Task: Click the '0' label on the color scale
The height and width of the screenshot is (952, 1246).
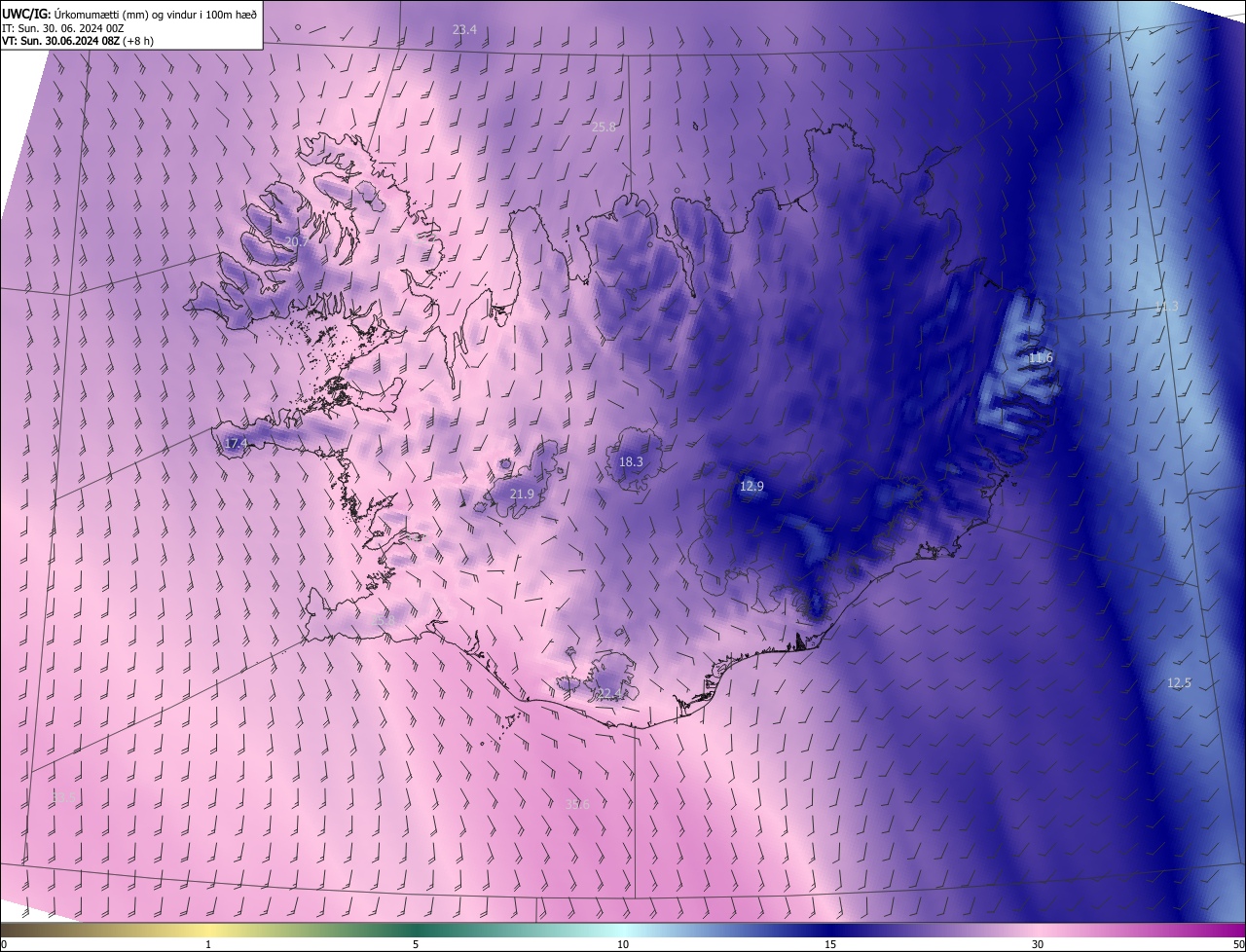Action: (x=4, y=944)
